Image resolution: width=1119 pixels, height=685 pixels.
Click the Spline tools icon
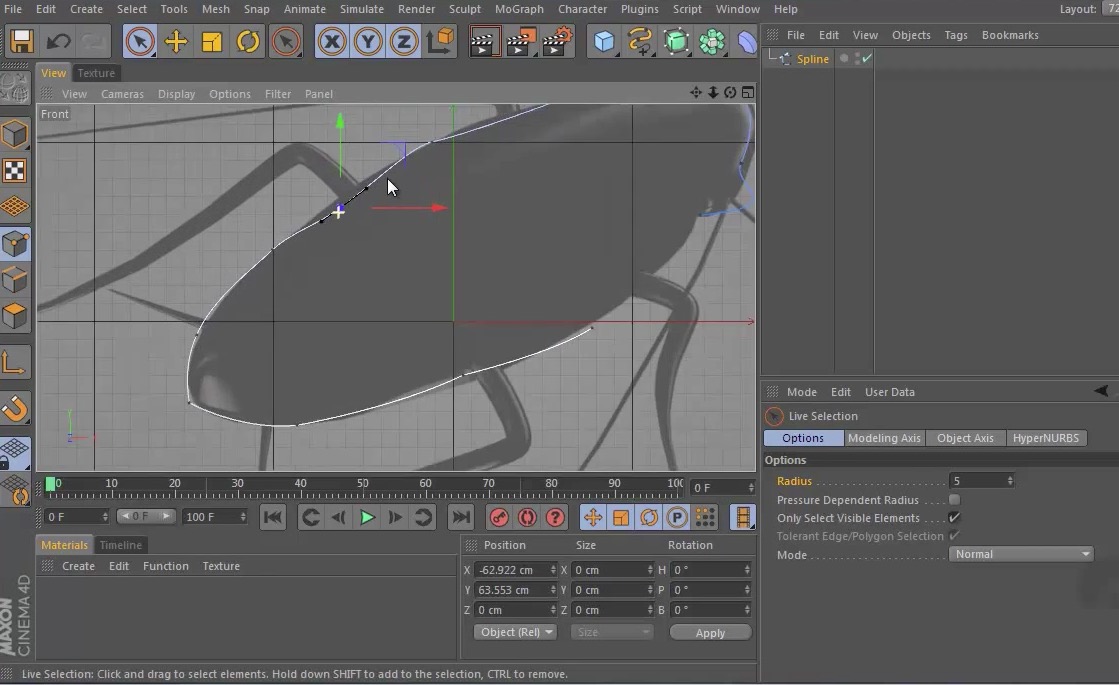tap(641, 41)
